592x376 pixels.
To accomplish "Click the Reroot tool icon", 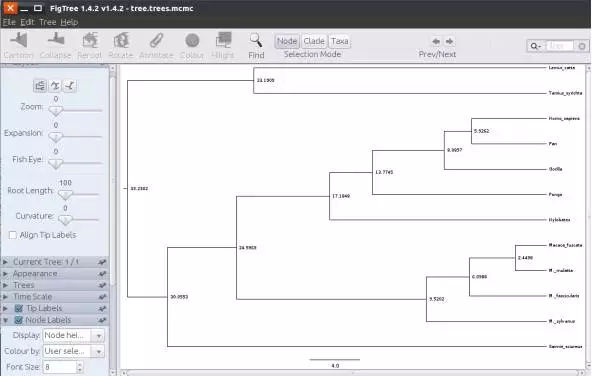I will pos(90,40).
